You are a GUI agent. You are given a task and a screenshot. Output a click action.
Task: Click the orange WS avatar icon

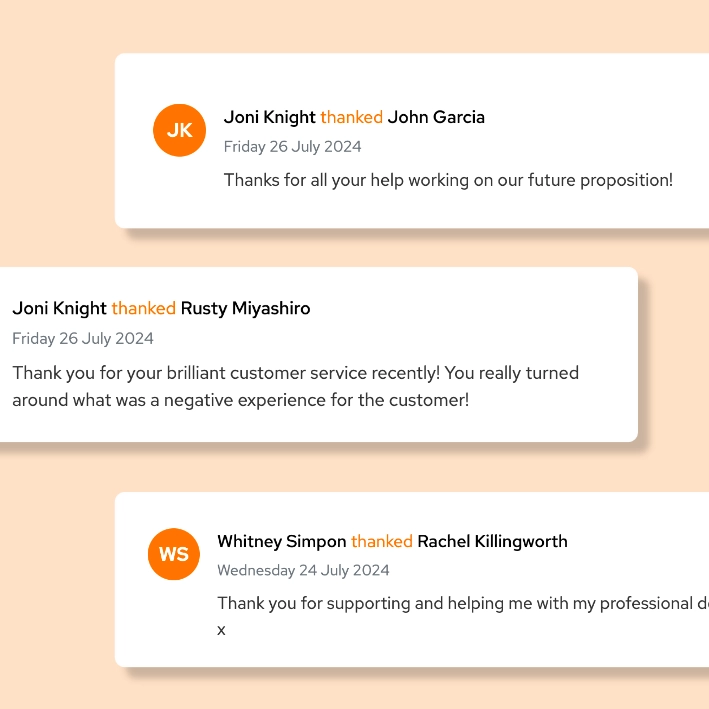pos(174,554)
